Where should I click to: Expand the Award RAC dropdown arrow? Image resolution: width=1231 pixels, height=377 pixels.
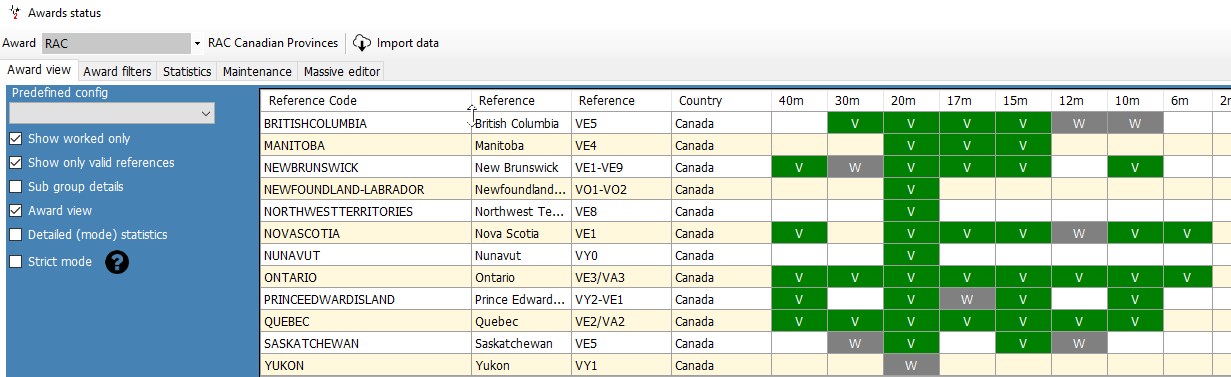point(197,44)
